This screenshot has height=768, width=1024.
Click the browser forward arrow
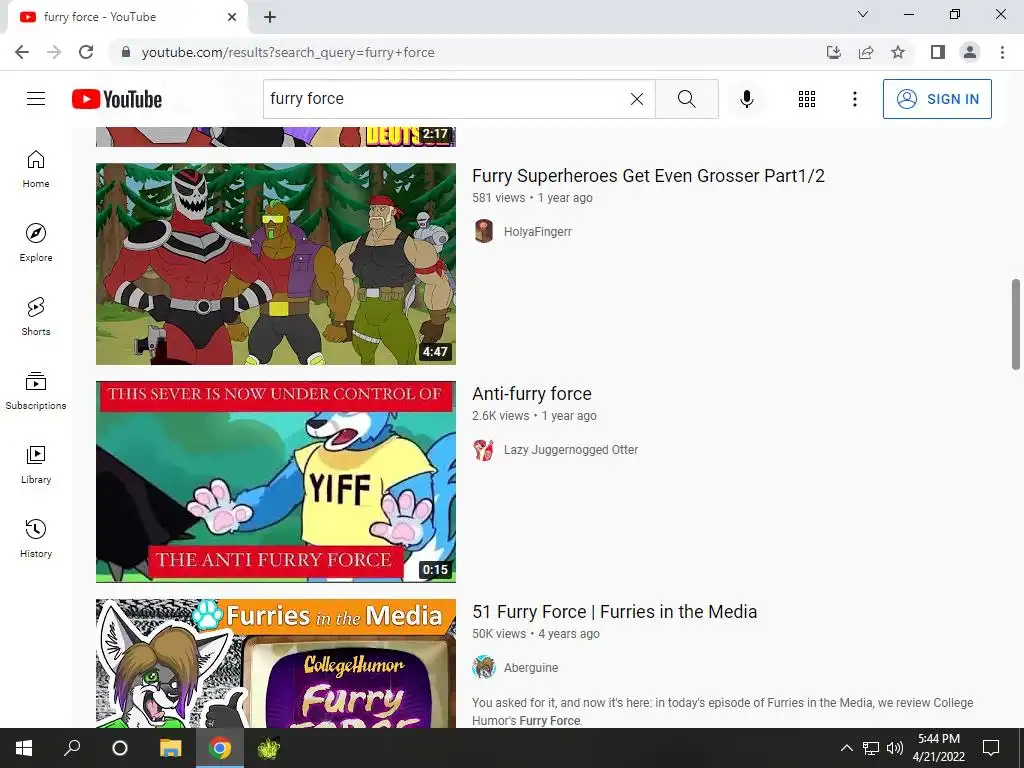pyautogui.click(x=54, y=52)
